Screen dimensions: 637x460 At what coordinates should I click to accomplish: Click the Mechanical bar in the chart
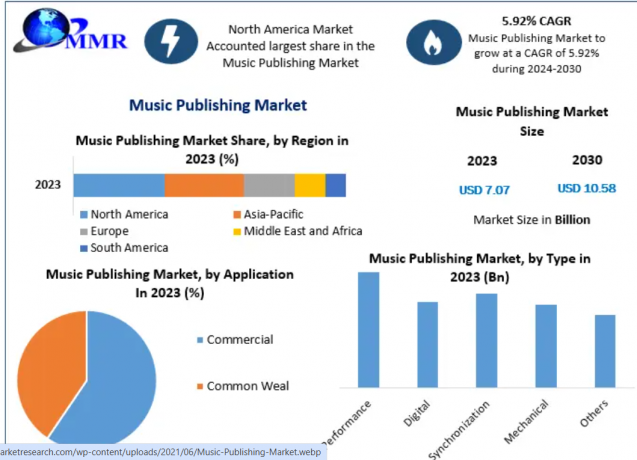(x=546, y=345)
